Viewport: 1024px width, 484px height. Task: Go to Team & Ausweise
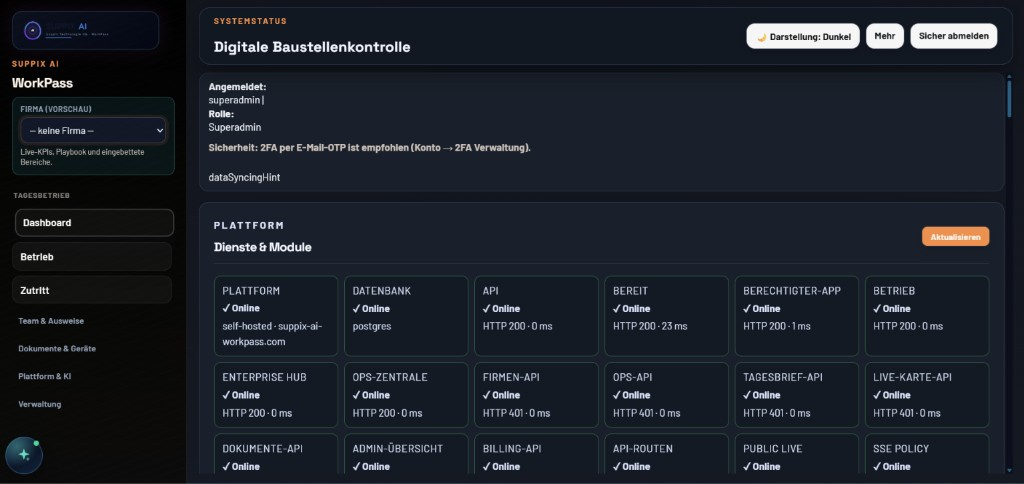51,321
